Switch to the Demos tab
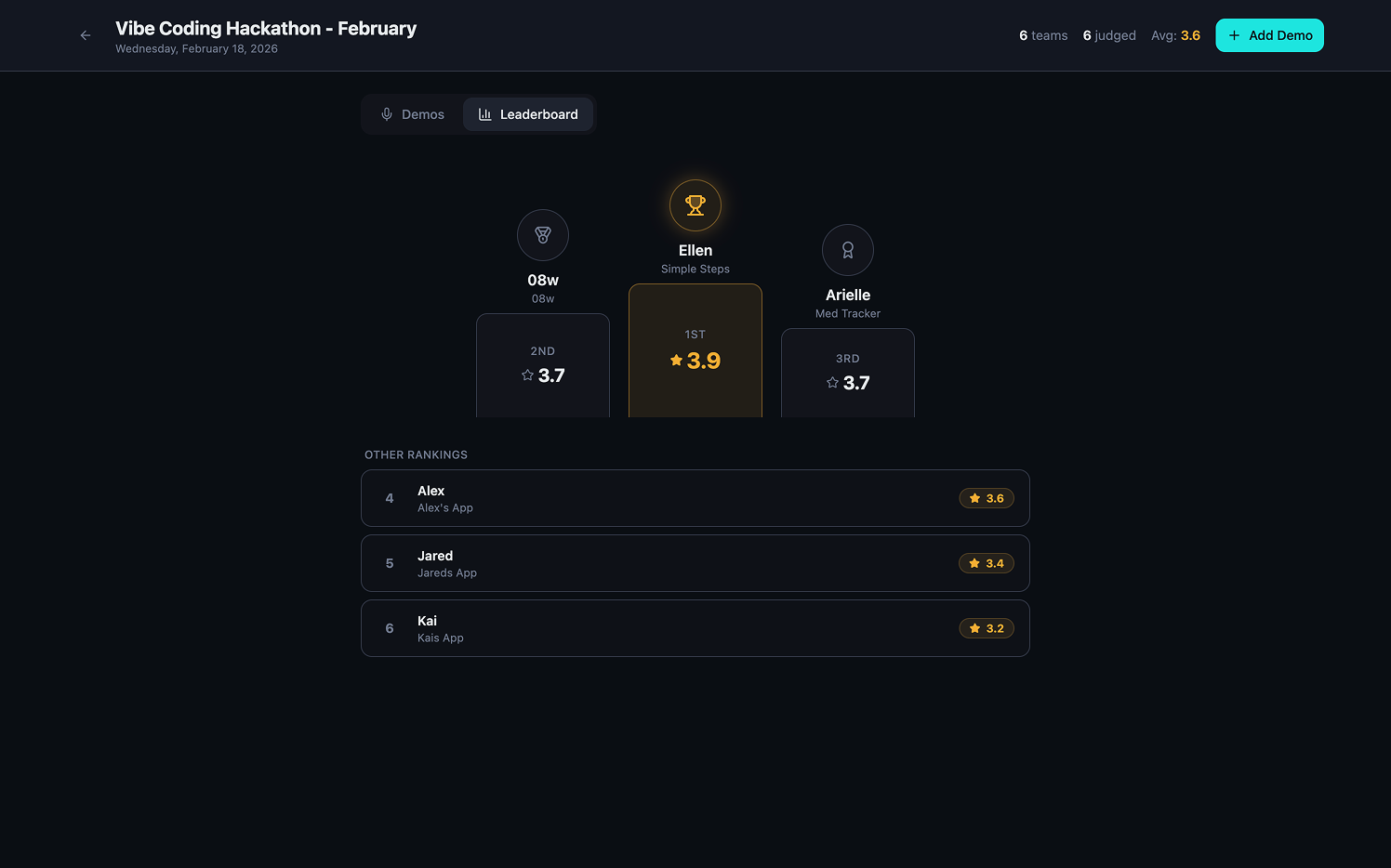The image size is (1391, 868). pos(413,114)
